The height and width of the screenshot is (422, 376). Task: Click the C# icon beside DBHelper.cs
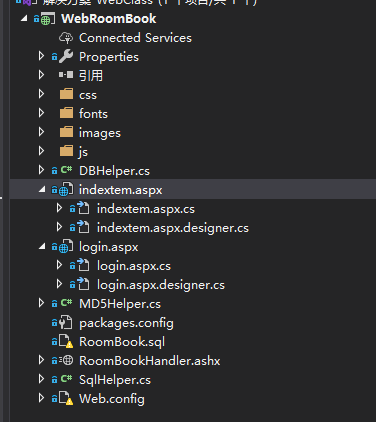pyautogui.click(x=66, y=171)
